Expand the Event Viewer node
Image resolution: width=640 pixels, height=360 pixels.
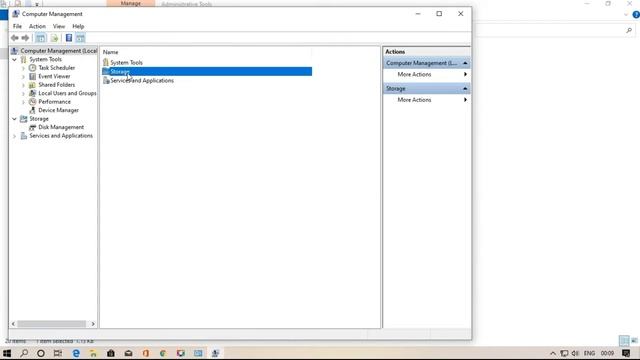23,77
